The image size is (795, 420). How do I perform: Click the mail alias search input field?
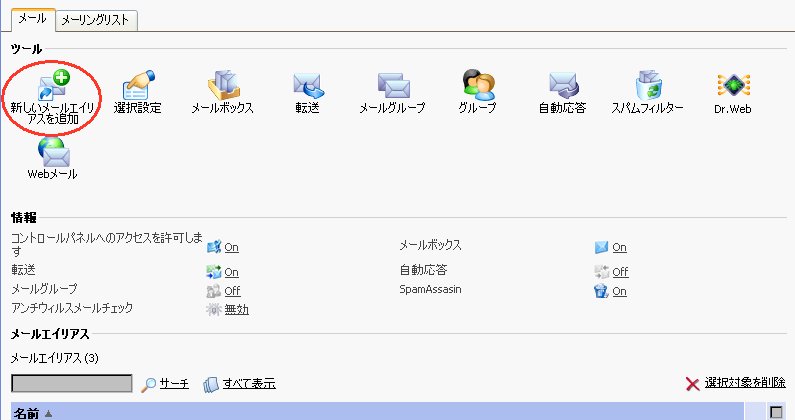72,384
